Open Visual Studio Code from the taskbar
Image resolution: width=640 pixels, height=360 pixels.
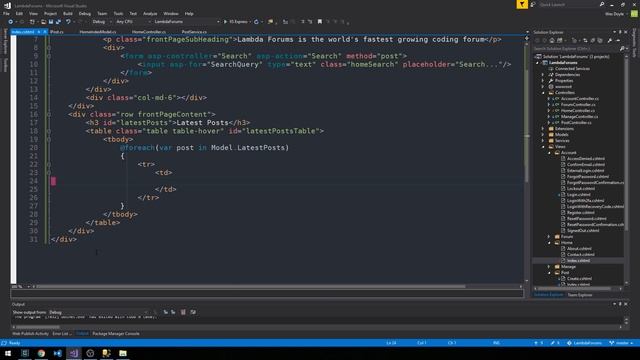[58, 353]
